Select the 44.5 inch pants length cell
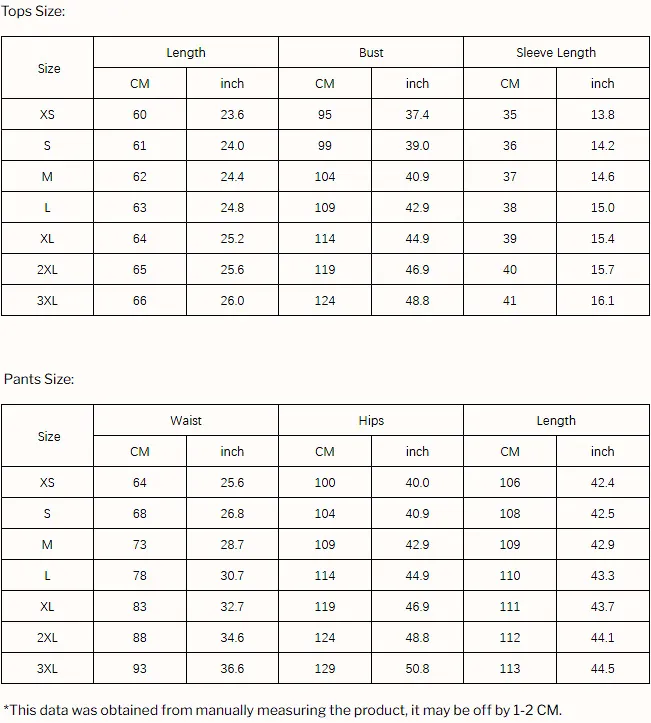Image resolution: width=651 pixels, height=723 pixels. [x=602, y=669]
